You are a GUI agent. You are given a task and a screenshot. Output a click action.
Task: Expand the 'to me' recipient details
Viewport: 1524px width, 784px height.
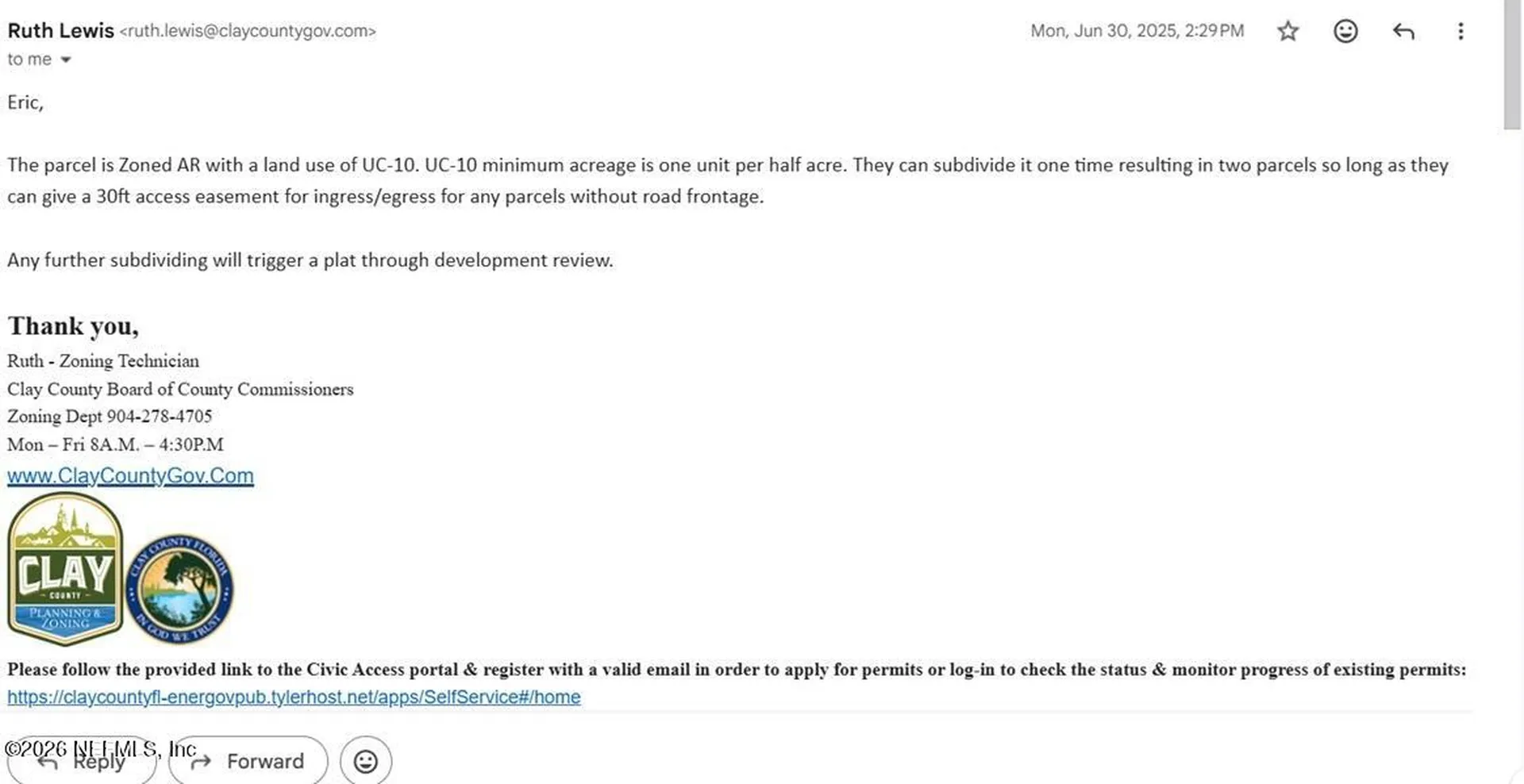point(66,60)
